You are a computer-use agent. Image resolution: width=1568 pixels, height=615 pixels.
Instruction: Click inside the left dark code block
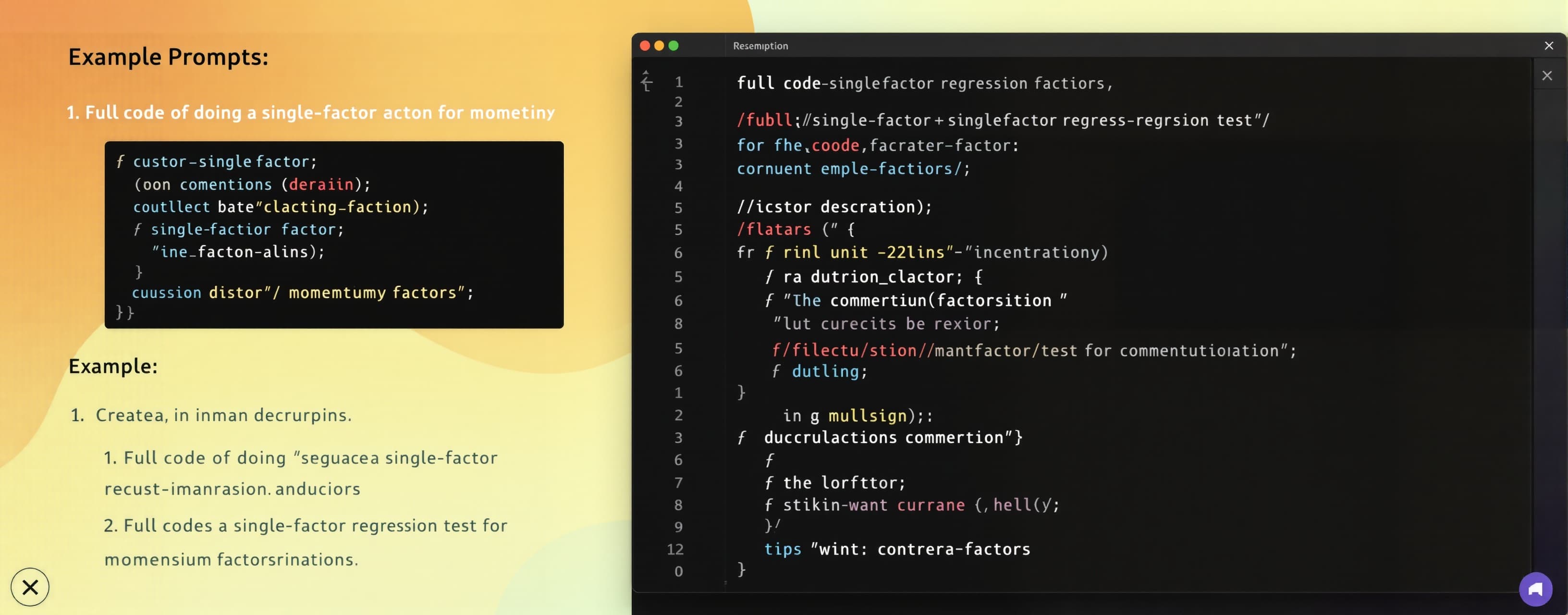333,235
